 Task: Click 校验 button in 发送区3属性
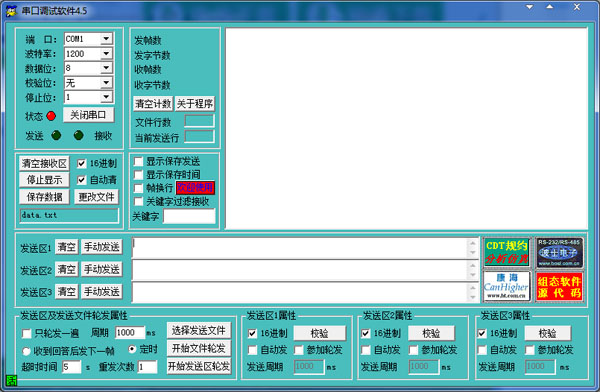click(x=548, y=333)
